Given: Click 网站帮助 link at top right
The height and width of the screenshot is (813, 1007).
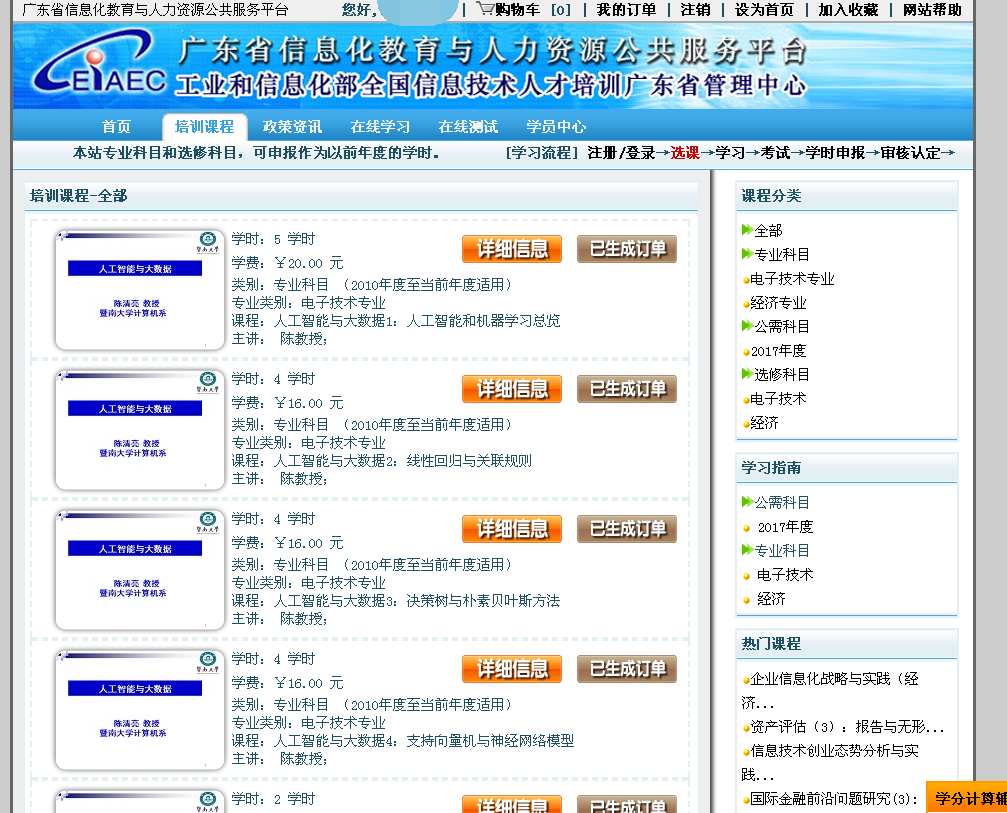Looking at the screenshot, I should point(932,10).
